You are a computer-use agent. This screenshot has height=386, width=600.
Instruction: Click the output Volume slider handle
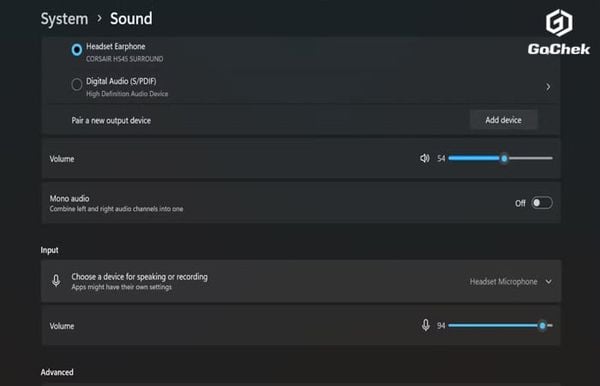coord(504,158)
